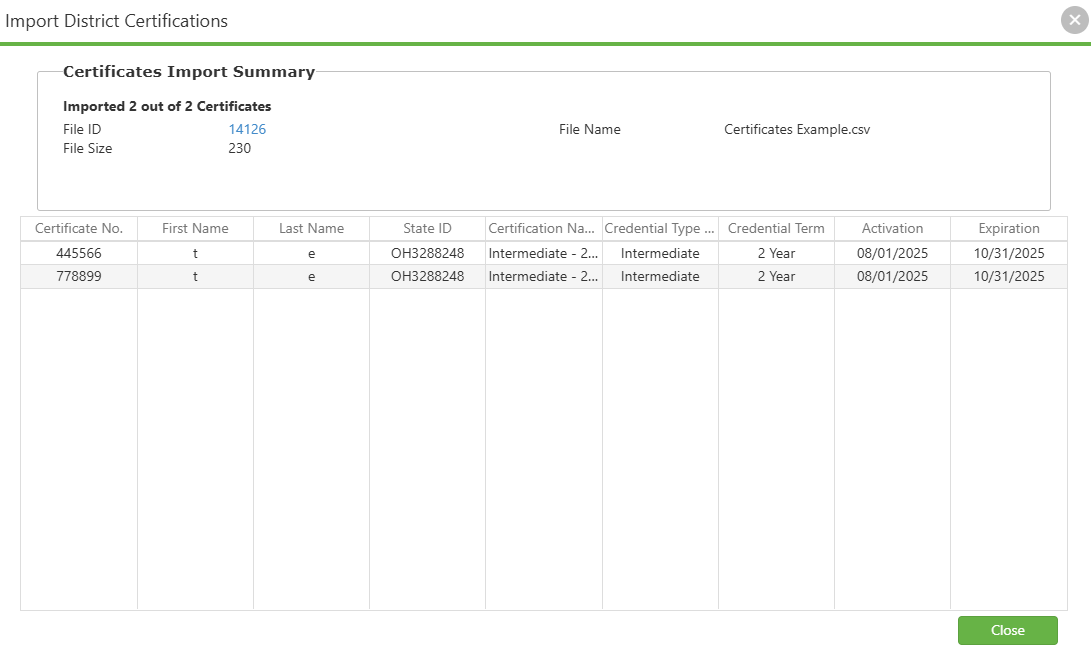Click Certification Name cell in row 445566

click(543, 253)
